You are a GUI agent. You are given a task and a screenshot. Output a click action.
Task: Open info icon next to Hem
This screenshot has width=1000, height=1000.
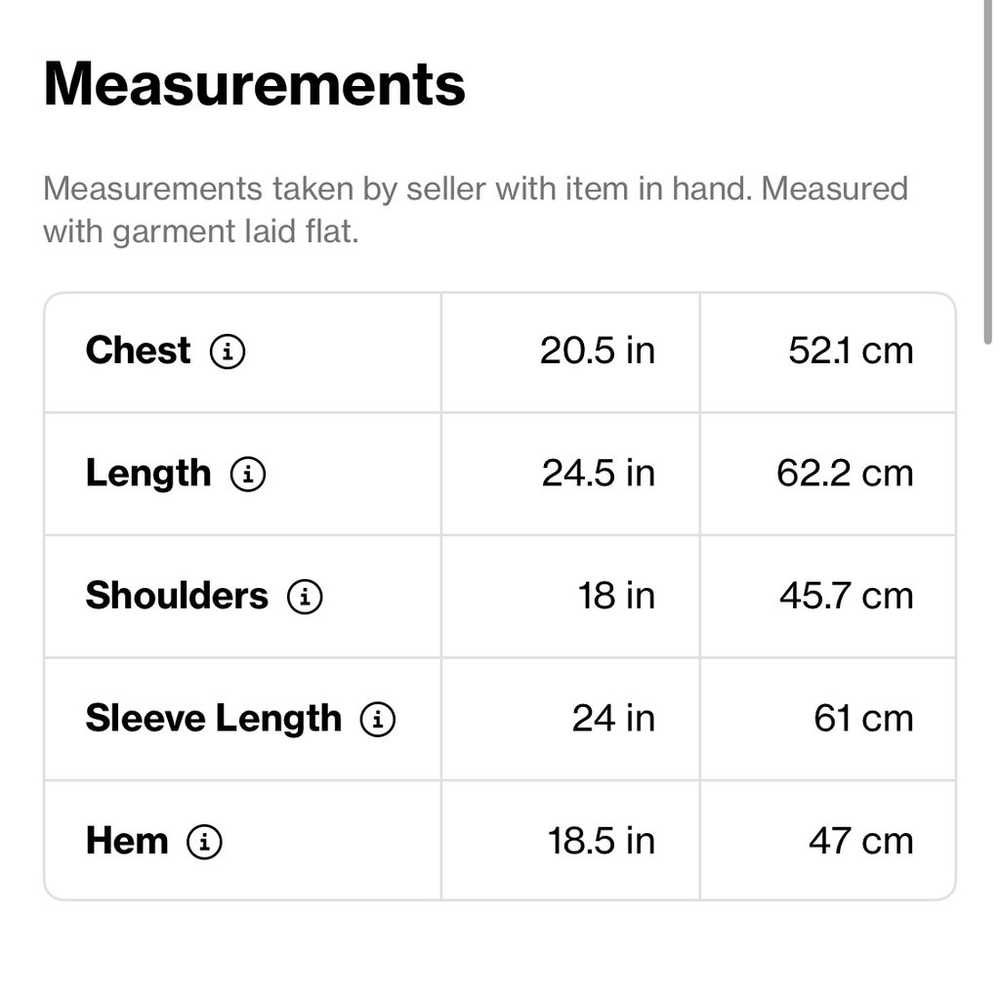click(x=204, y=841)
